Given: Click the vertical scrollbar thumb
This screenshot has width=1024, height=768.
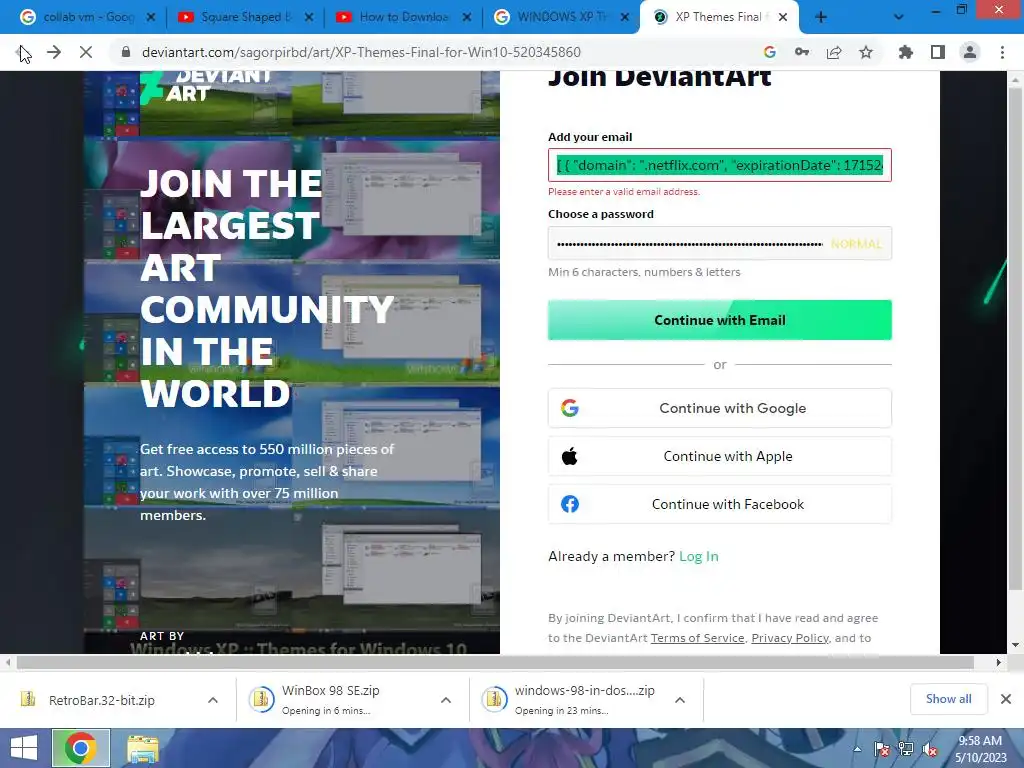Looking at the screenshot, I should click(x=1015, y=340).
